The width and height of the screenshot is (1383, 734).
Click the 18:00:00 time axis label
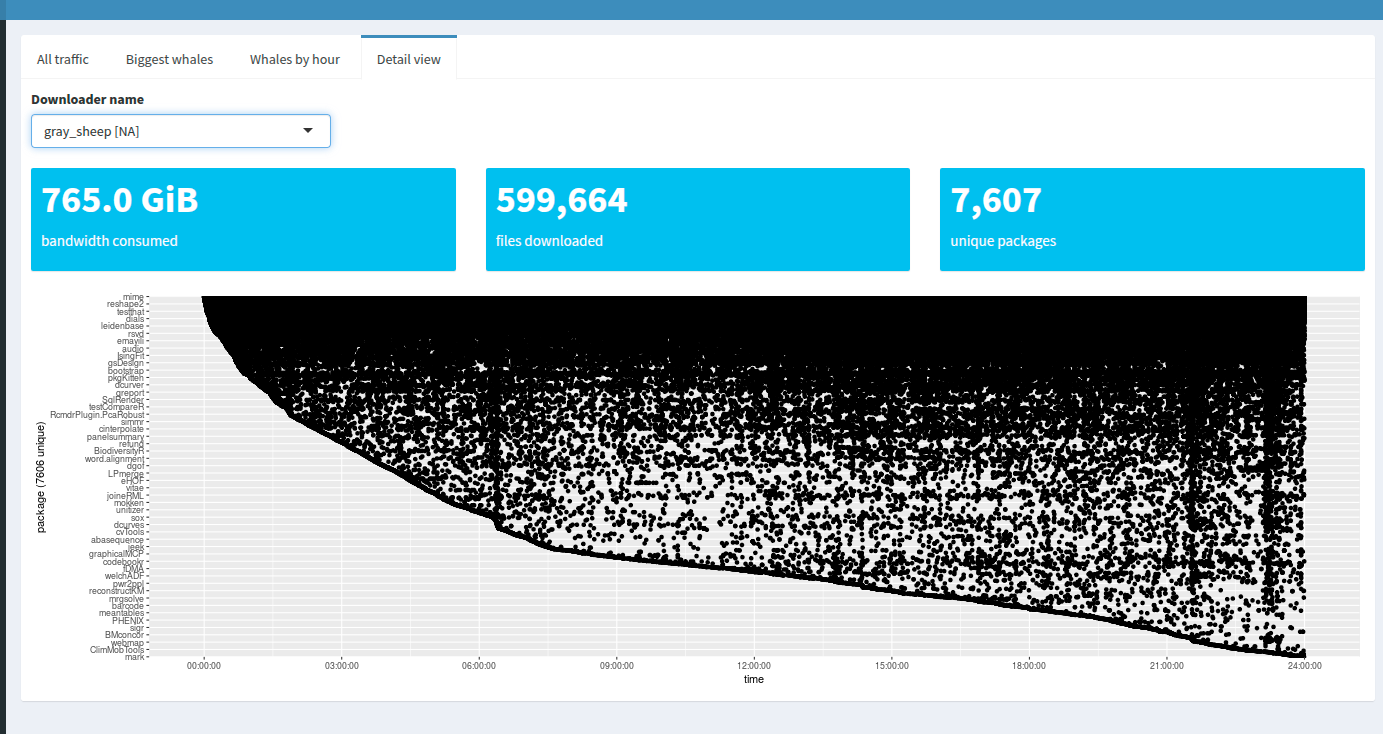coord(1029,665)
